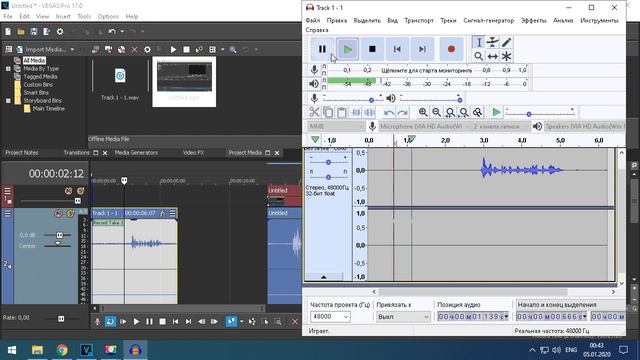Skip to end in Audacity
This screenshot has height=360, width=640.
click(x=422, y=49)
